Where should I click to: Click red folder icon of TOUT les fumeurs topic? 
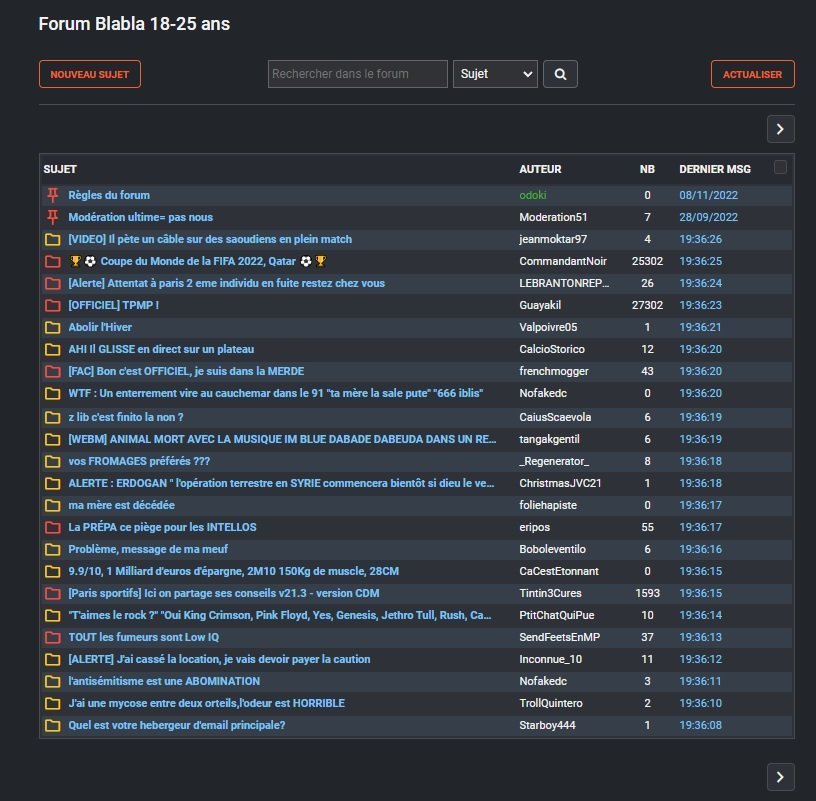(x=53, y=637)
